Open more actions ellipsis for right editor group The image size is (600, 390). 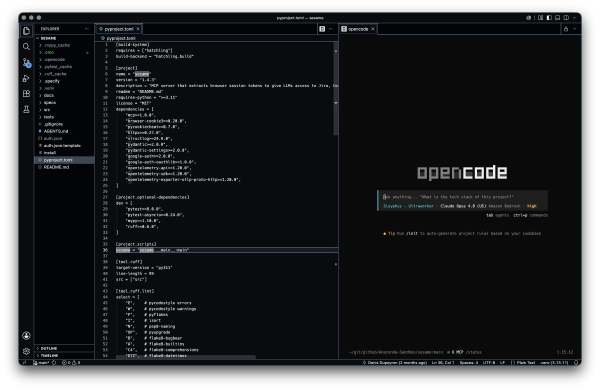pos(575,29)
